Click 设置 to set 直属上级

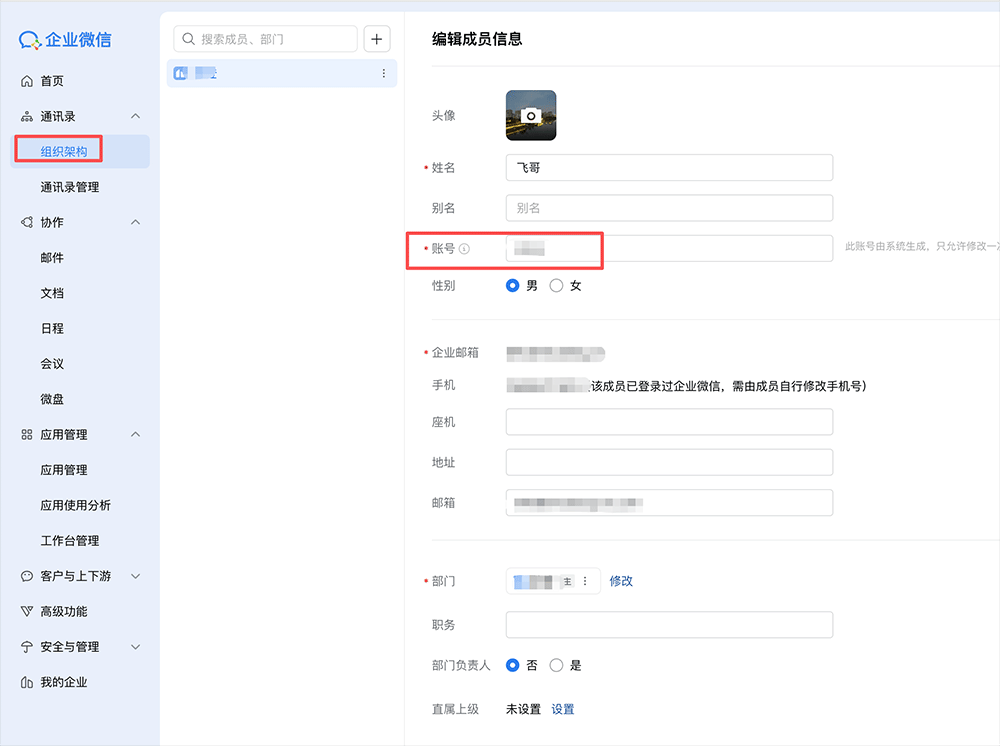pyautogui.click(x=562, y=708)
